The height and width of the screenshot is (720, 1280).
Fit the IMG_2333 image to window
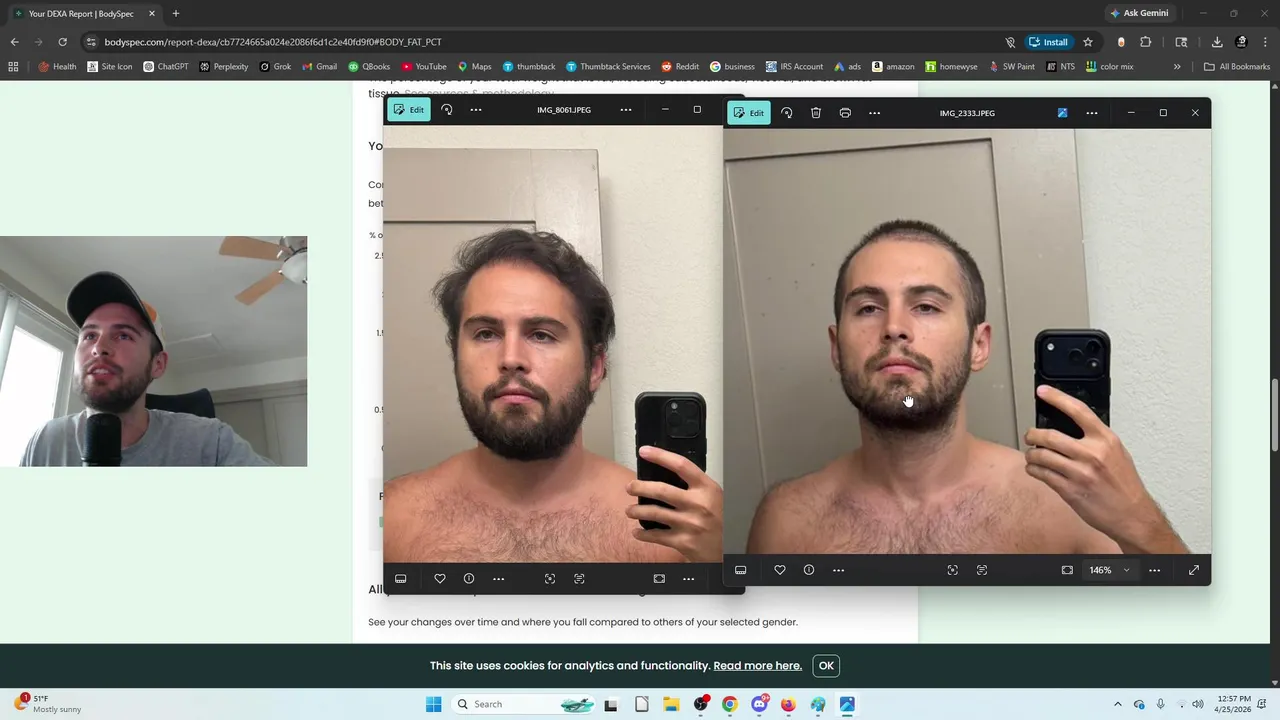(x=1067, y=570)
